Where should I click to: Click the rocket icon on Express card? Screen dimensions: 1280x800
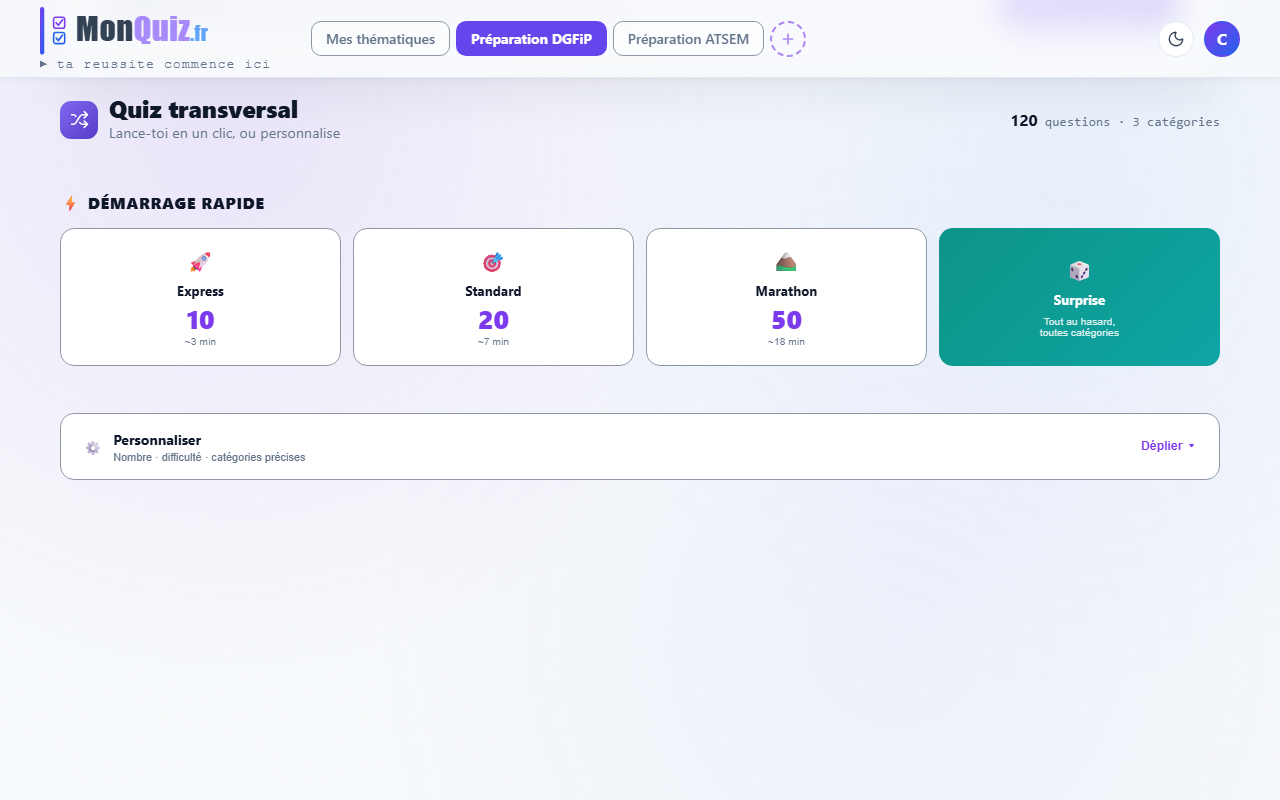[200, 262]
